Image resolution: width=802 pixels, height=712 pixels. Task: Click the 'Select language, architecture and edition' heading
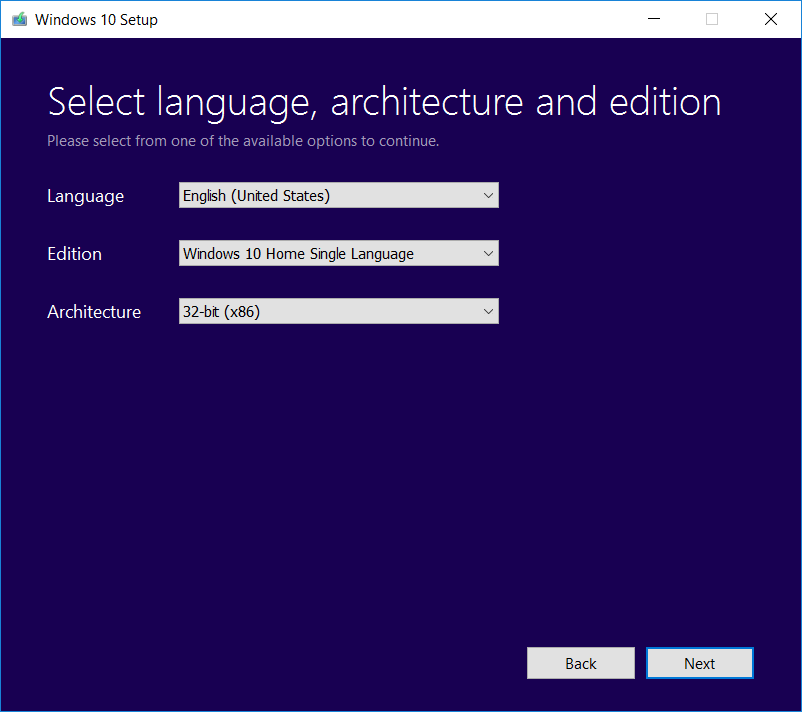(x=384, y=103)
